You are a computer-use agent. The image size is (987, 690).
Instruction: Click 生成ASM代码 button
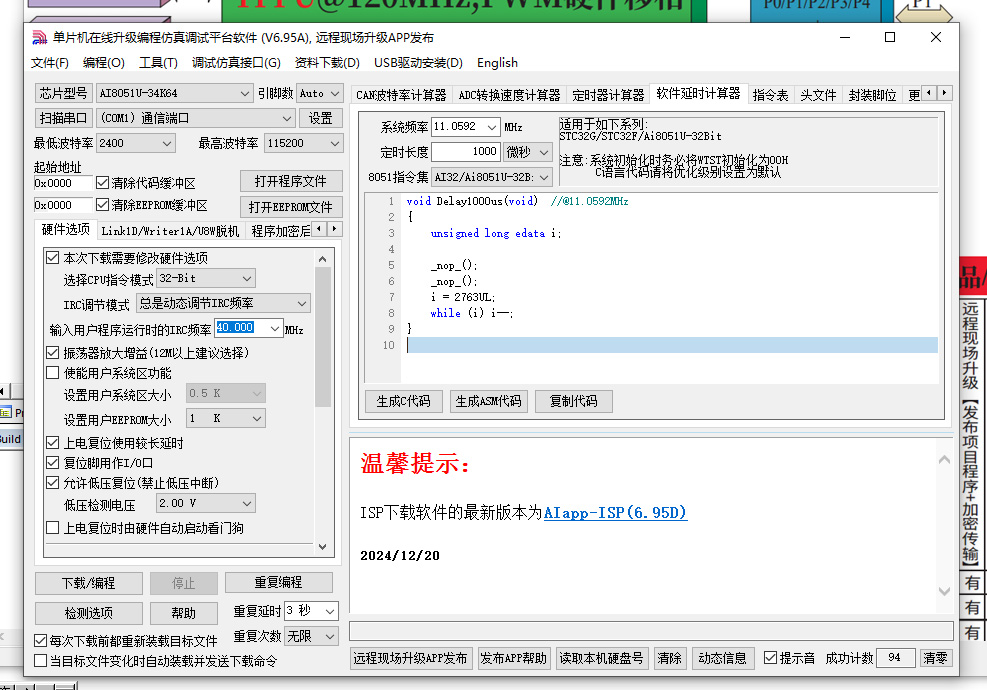pyautogui.click(x=488, y=401)
